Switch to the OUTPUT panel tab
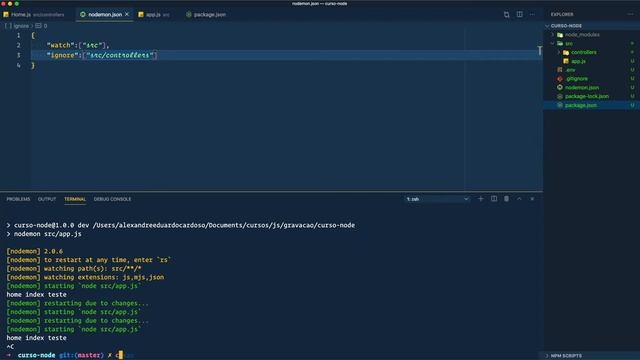This screenshot has width=640, height=360. click(47, 199)
